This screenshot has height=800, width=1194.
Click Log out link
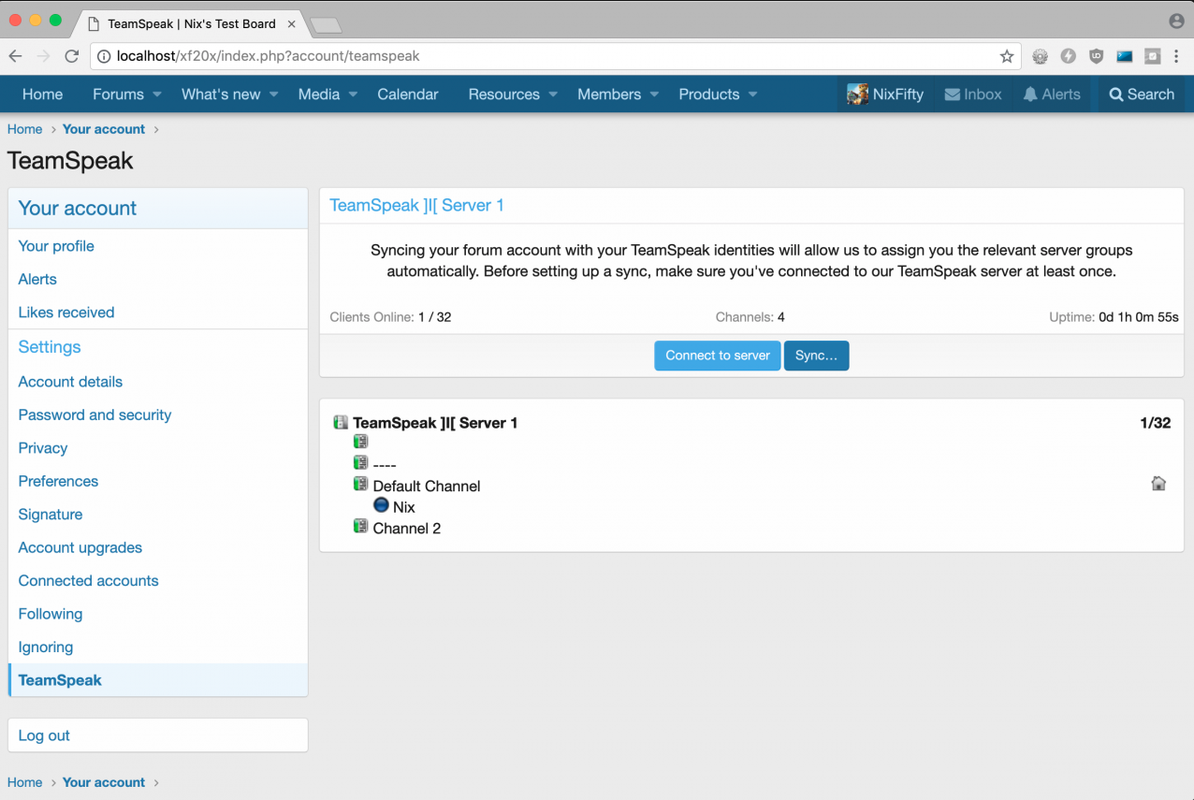tap(44, 735)
